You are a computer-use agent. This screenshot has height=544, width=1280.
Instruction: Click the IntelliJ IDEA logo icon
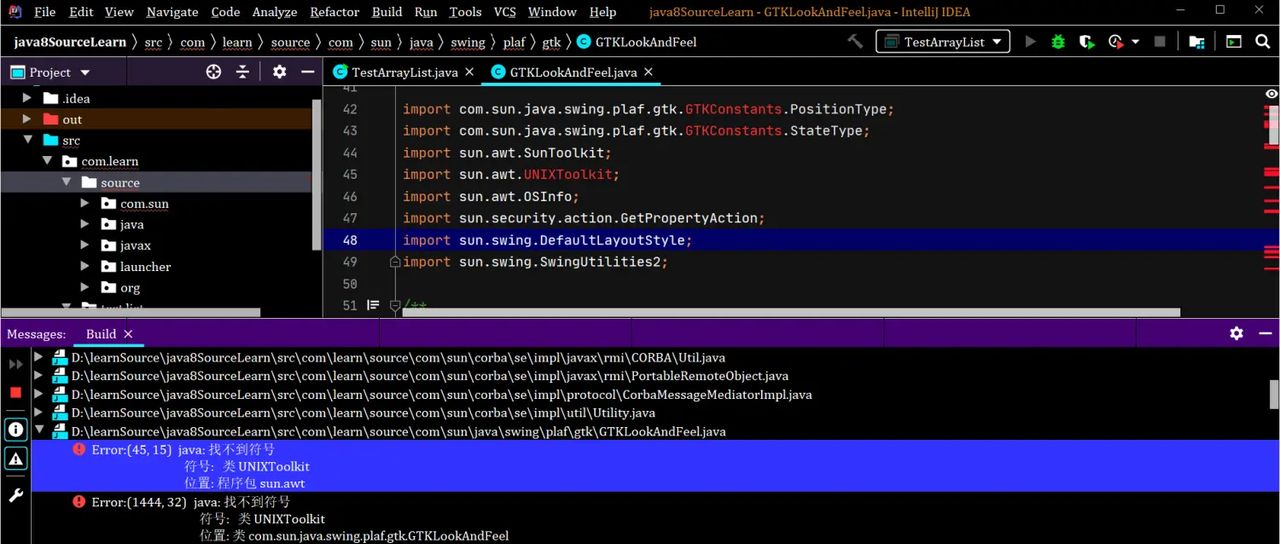click(15, 12)
